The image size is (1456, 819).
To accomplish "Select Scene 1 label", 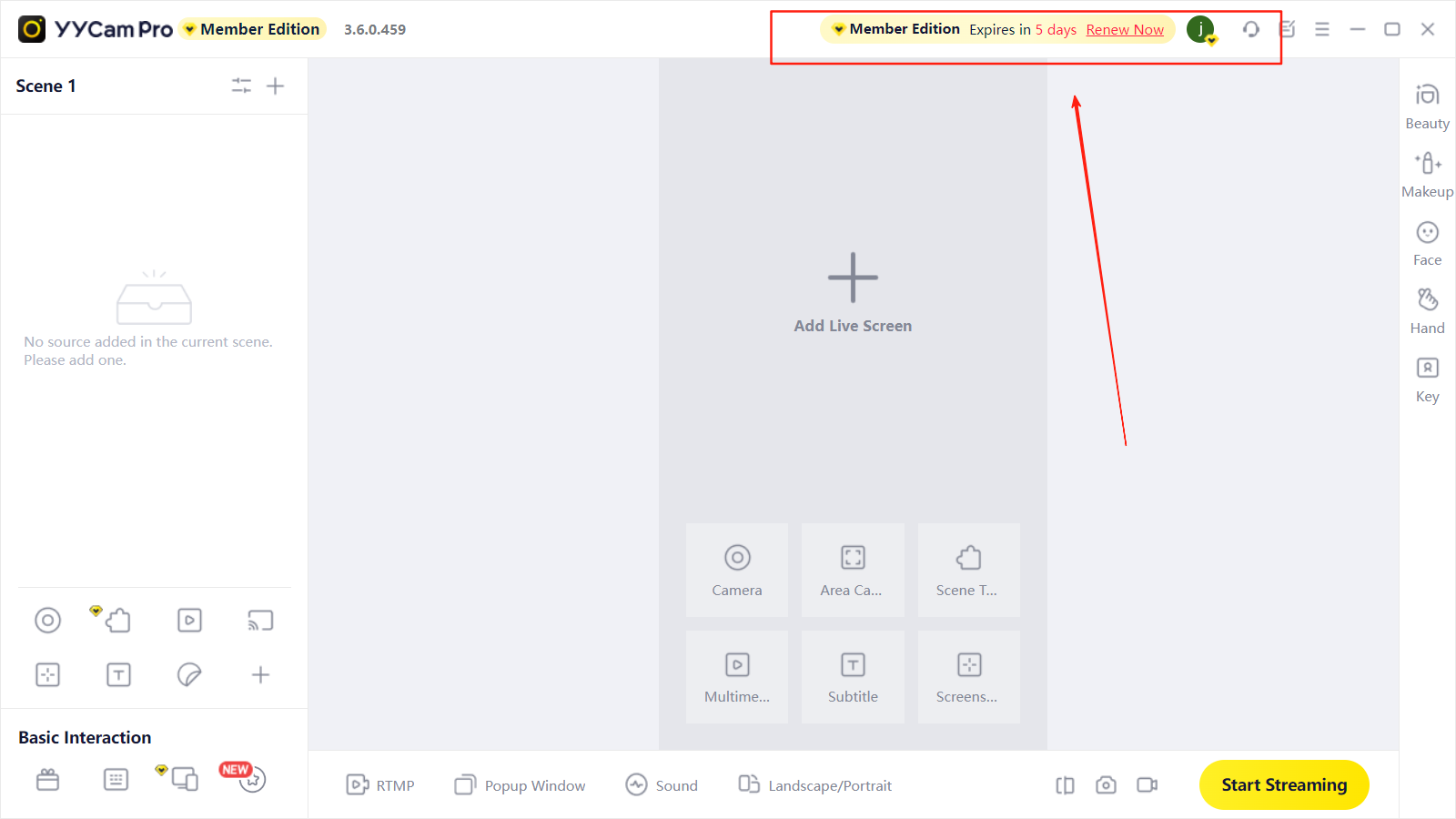I will 45,86.
